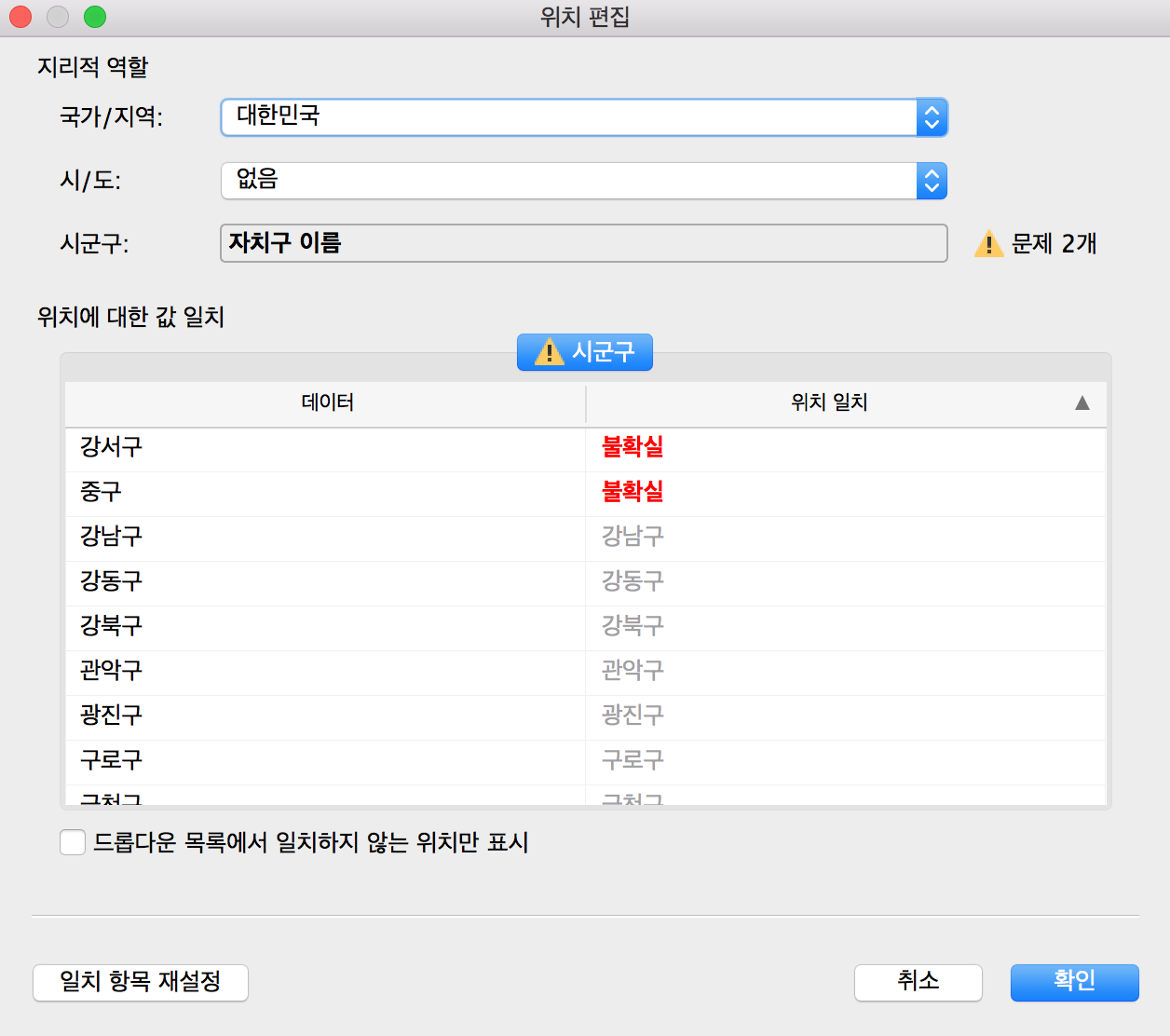Select the 시군구 tab with warning icon
This screenshot has width=1170, height=1036.
tap(585, 352)
